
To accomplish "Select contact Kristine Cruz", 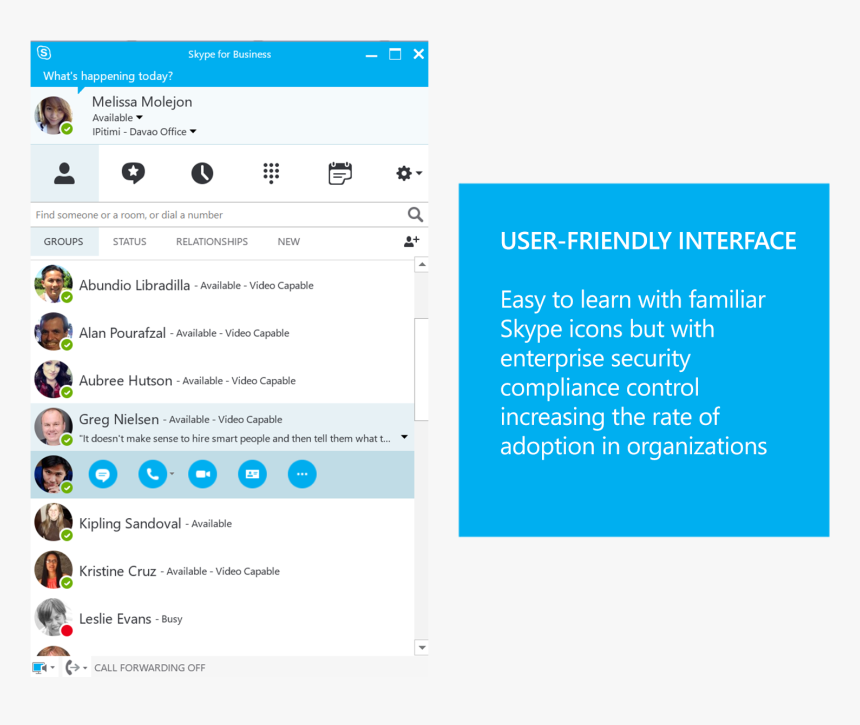I will click(222, 571).
